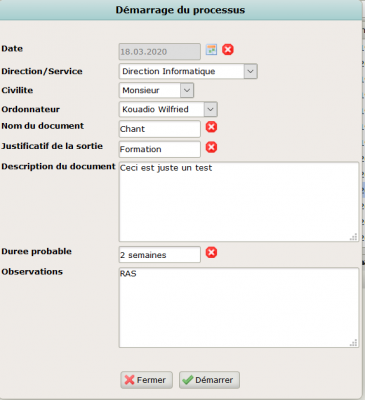Grab the resize handle of Description text area

click(354, 237)
